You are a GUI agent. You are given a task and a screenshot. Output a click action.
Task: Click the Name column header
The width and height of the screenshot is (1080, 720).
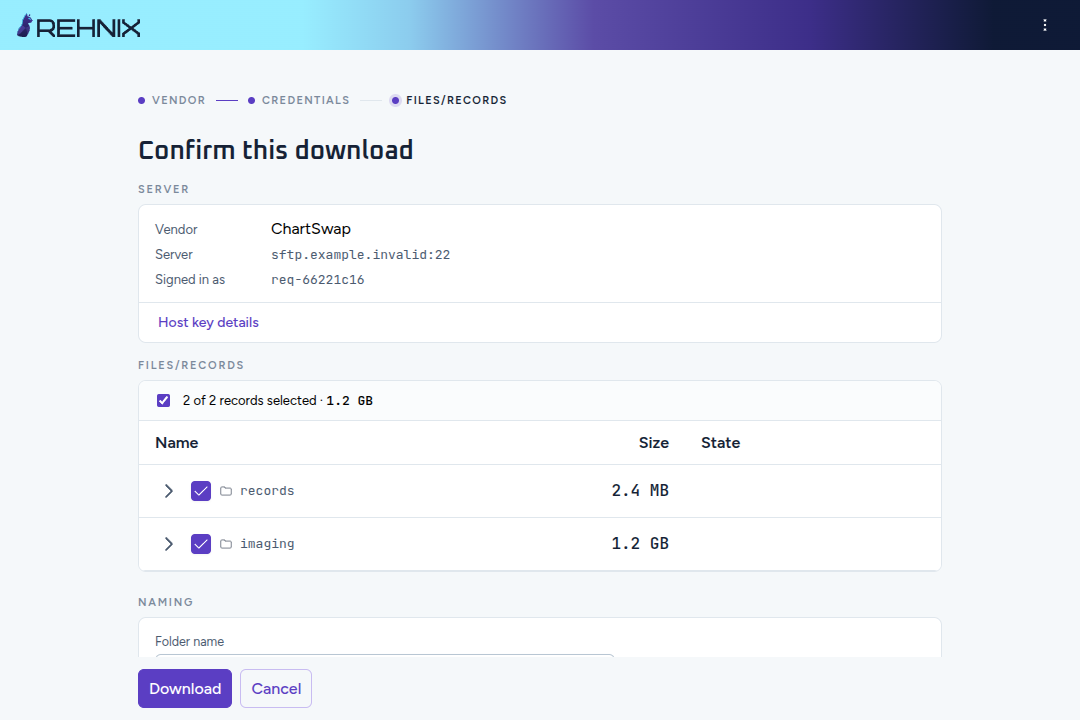176,443
